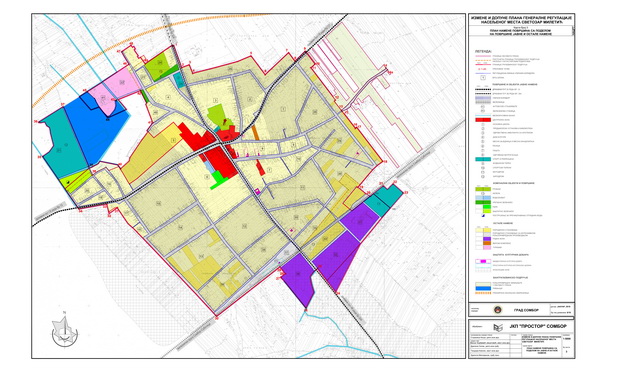The width and height of the screenshot is (620, 372).
Task: Click the pink zone on the map
Action: point(115,89)
